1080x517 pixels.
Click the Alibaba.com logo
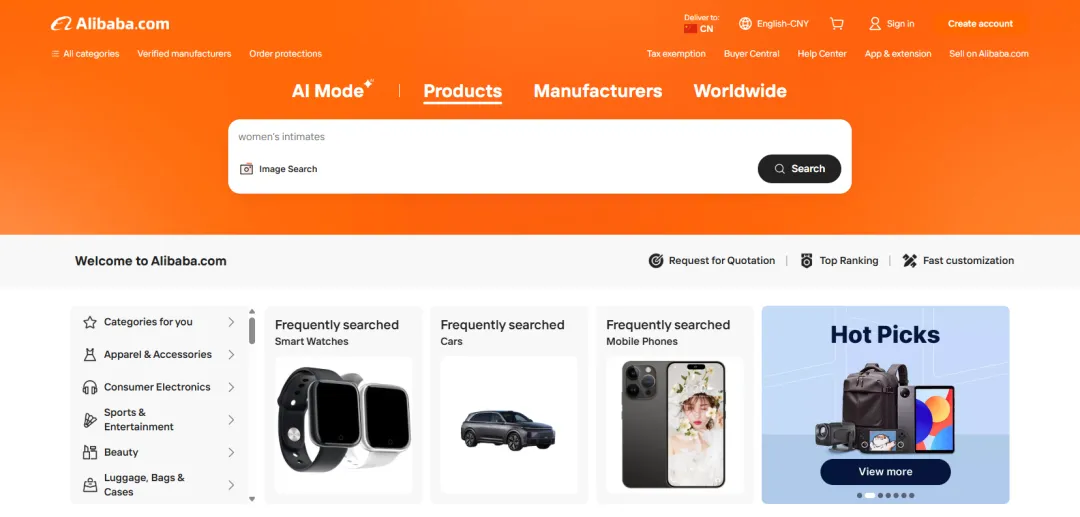110,24
